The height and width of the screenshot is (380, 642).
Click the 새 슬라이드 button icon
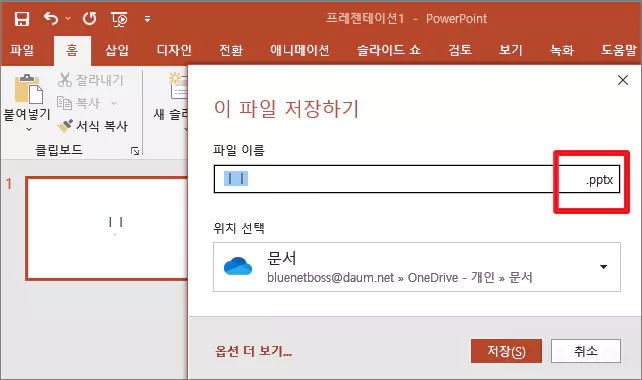[x=179, y=85]
